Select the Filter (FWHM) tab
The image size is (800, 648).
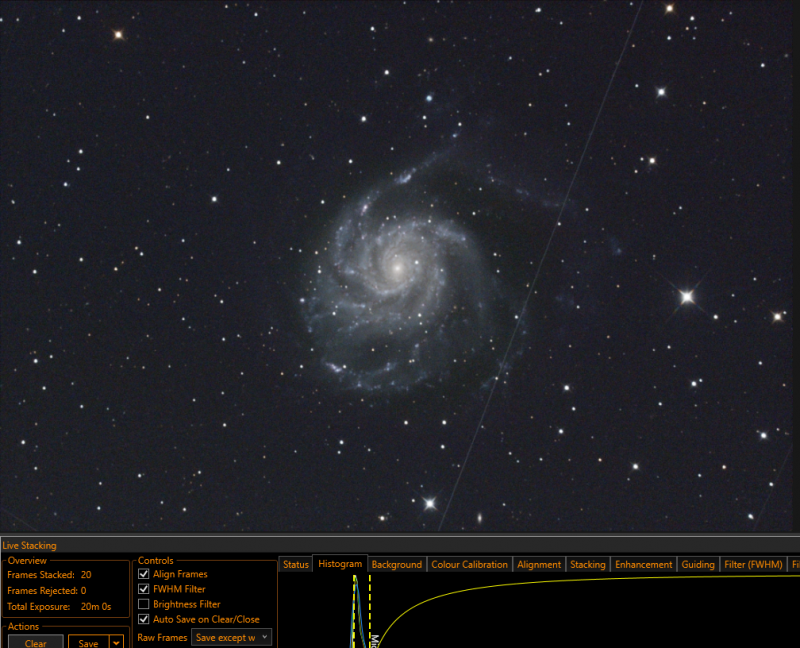tap(753, 564)
